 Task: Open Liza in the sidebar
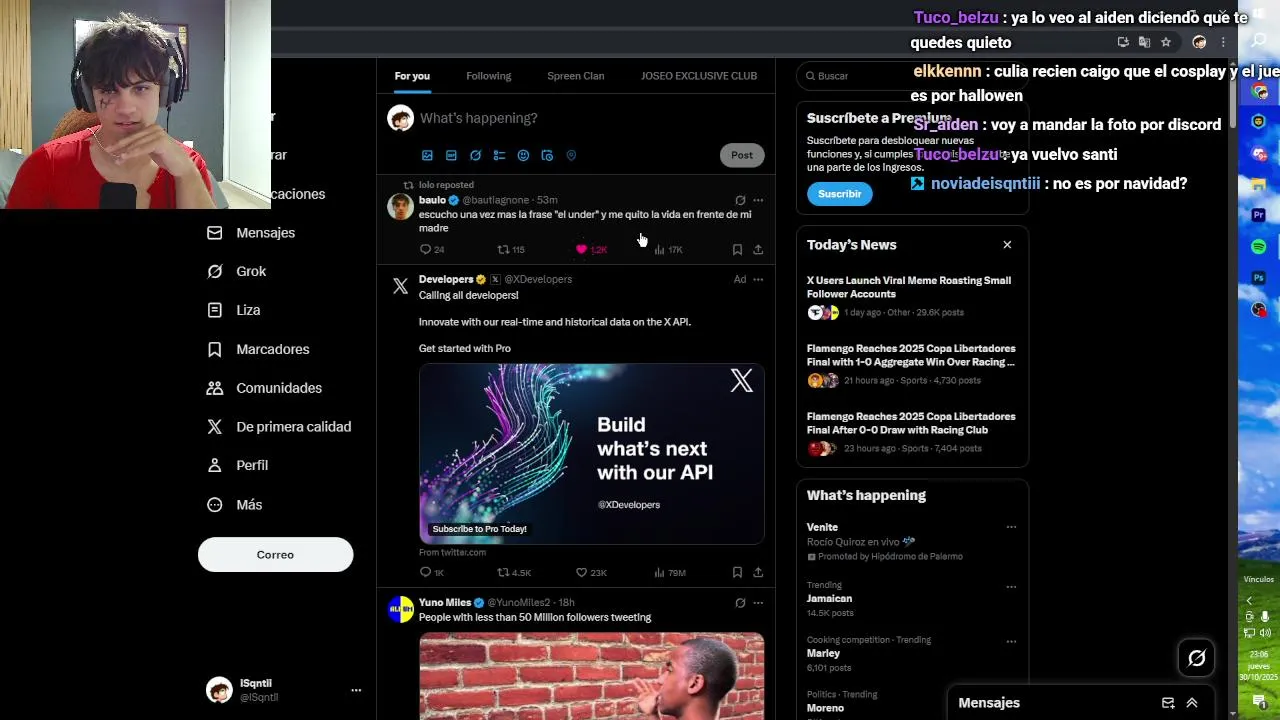[234, 310]
